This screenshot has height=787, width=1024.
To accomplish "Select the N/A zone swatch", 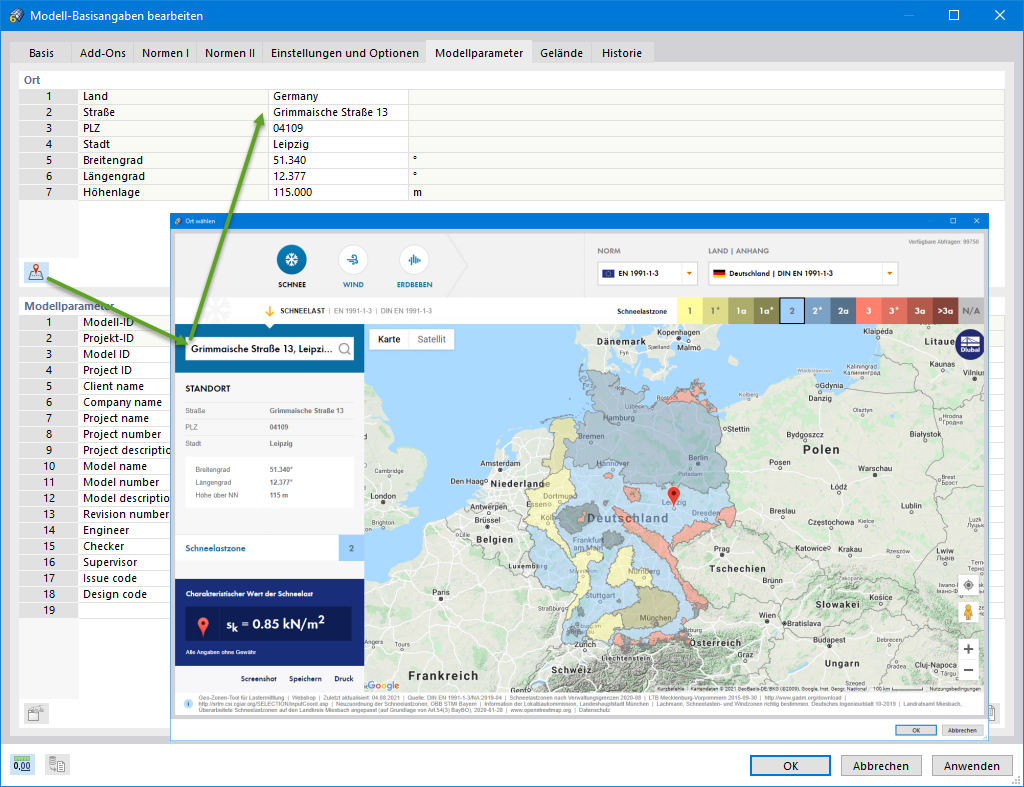I will pos(971,311).
